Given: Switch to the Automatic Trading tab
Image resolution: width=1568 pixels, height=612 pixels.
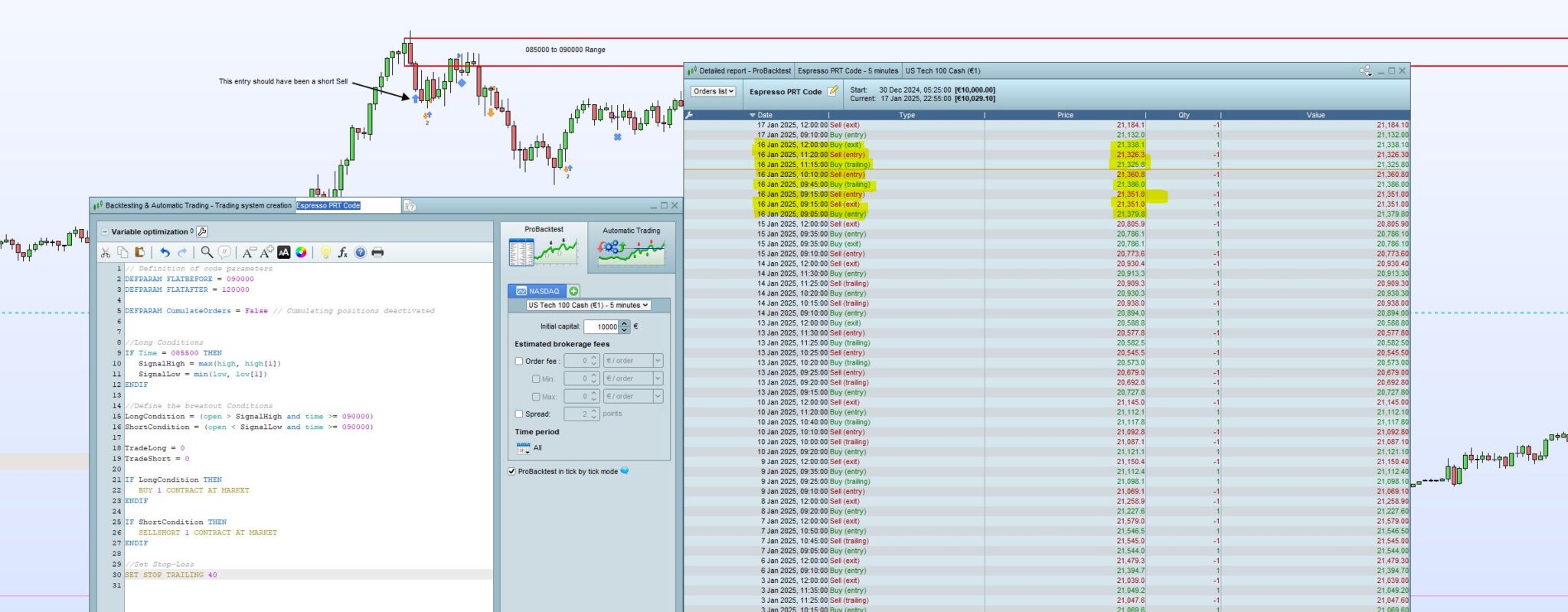Looking at the screenshot, I should 632,246.
